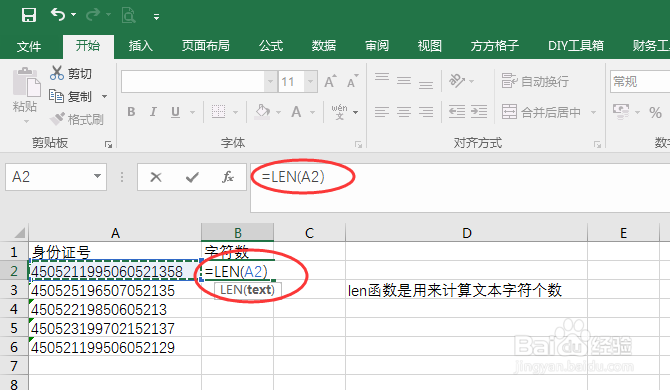The width and height of the screenshot is (670, 390).
Task: Increase the indent
Action: click(x=479, y=112)
